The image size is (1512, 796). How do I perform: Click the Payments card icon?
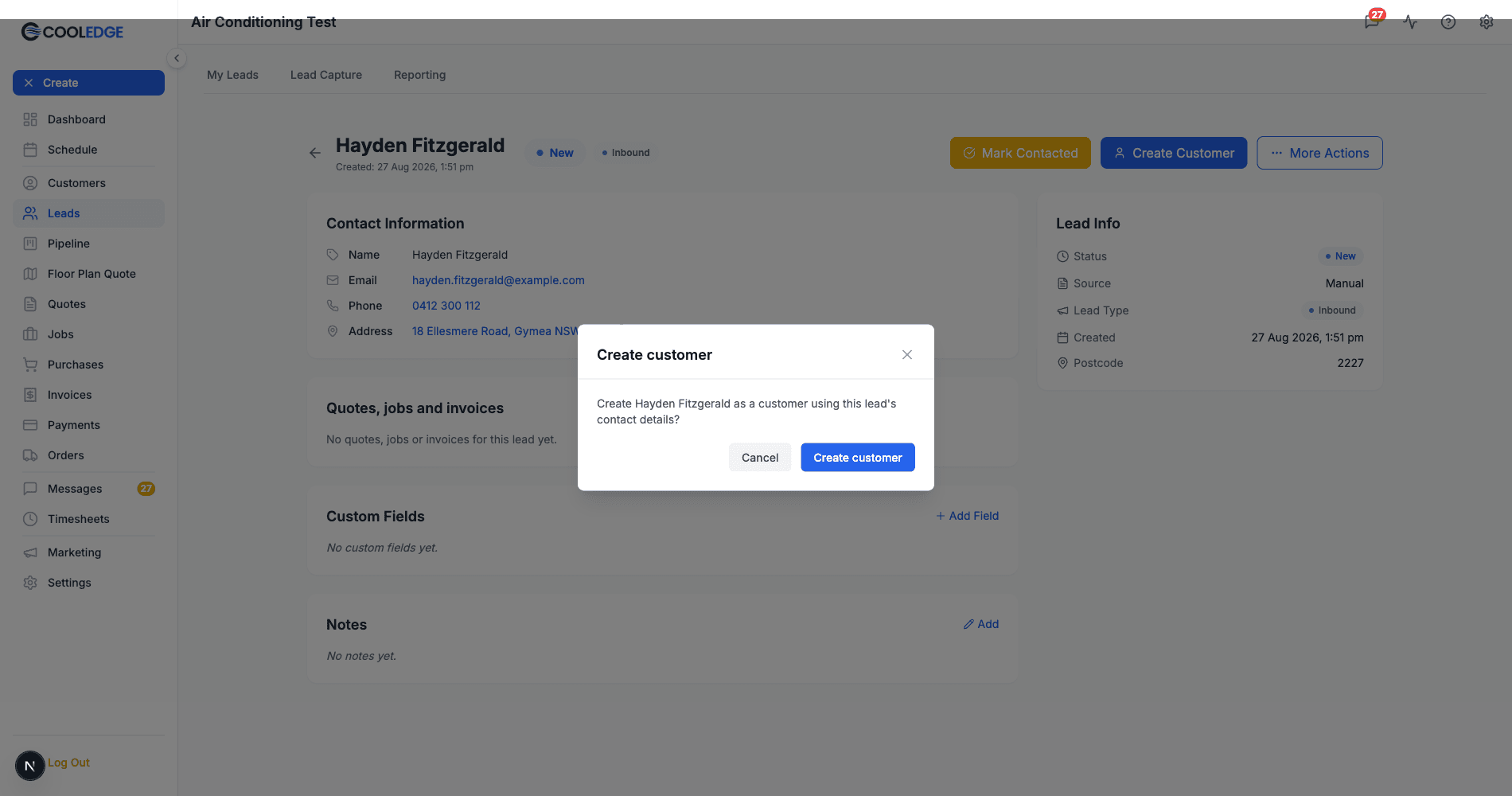tap(30, 425)
